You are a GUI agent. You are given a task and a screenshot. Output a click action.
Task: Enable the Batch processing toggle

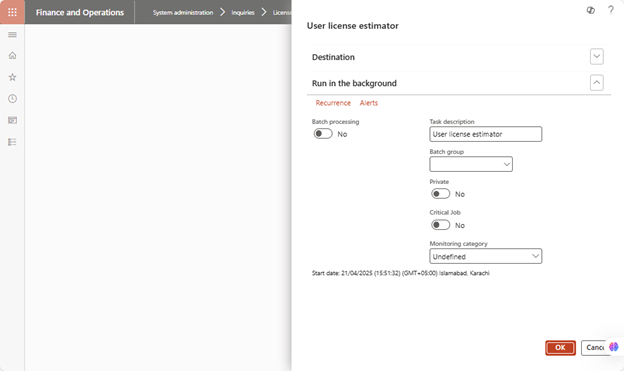point(323,134)
